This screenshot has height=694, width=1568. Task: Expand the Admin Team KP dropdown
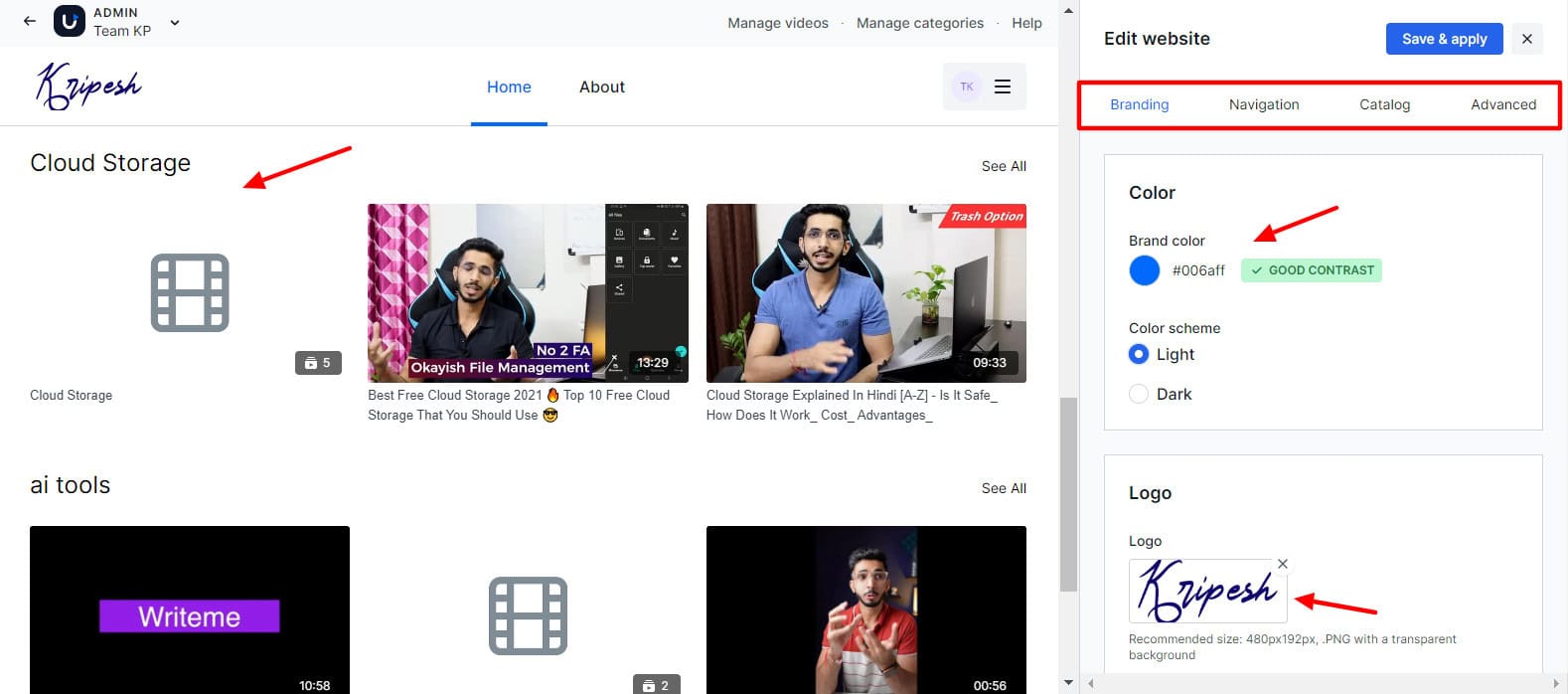coord(175,22)
